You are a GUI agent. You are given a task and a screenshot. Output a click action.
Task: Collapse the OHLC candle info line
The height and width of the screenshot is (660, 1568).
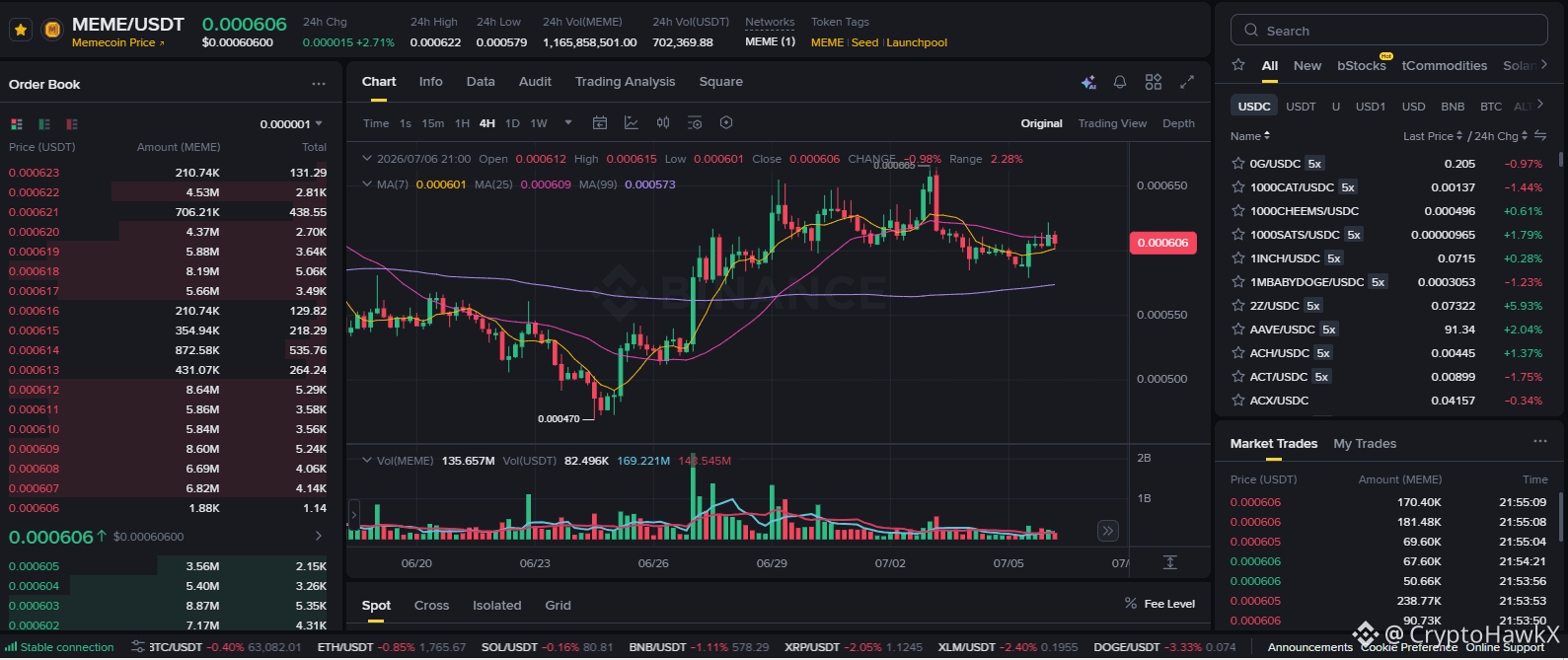tap(367, 159)
